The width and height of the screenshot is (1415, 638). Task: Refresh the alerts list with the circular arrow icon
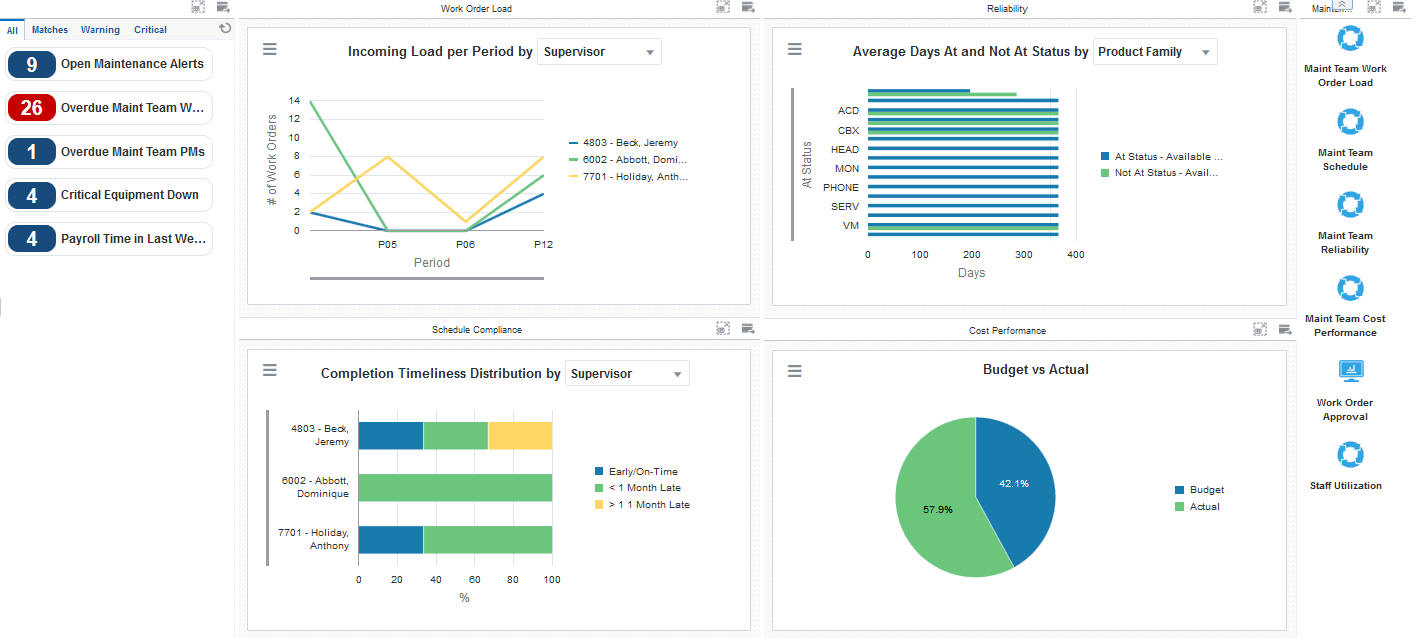[x=225, y=29]
